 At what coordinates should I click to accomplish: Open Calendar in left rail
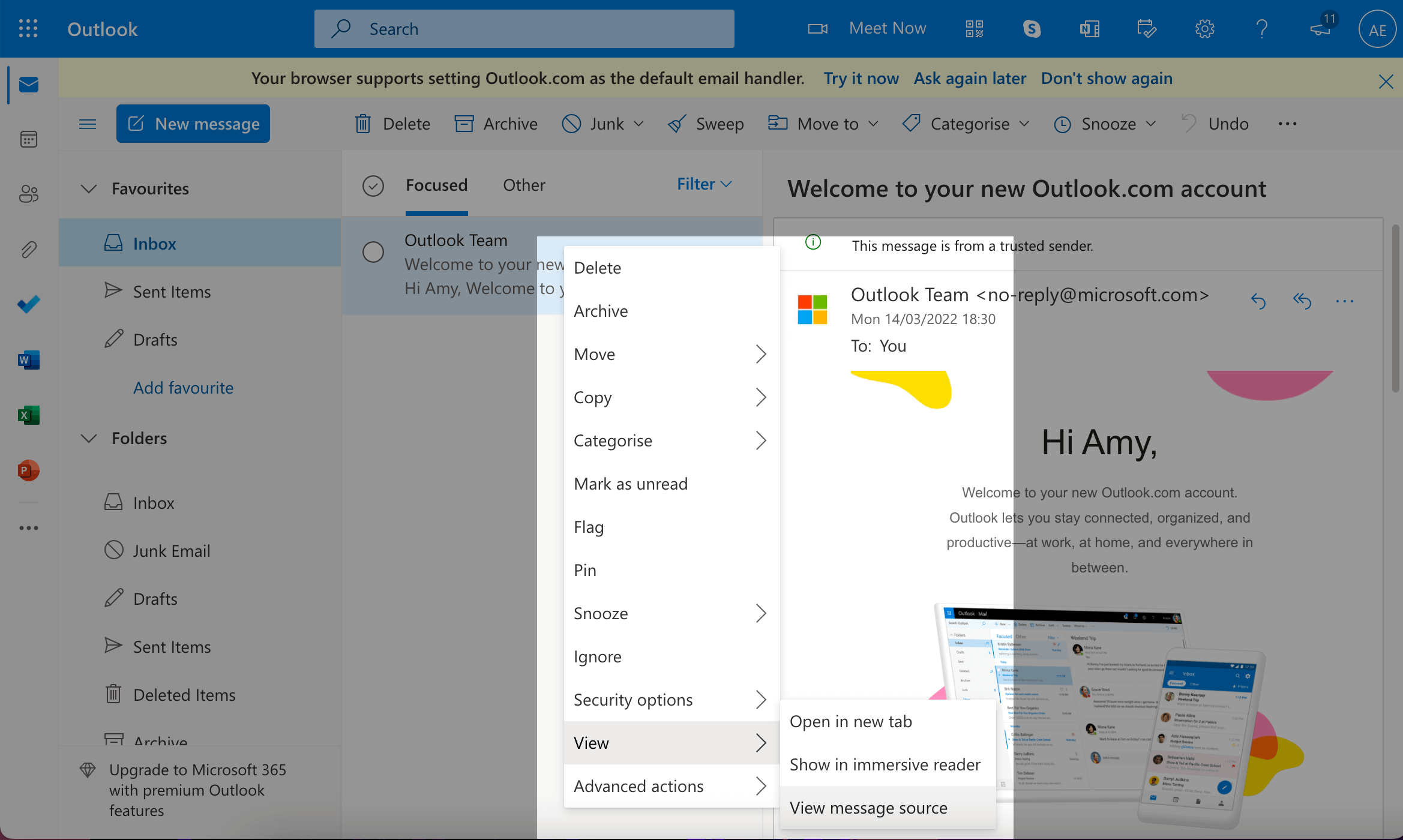(28, 139)
